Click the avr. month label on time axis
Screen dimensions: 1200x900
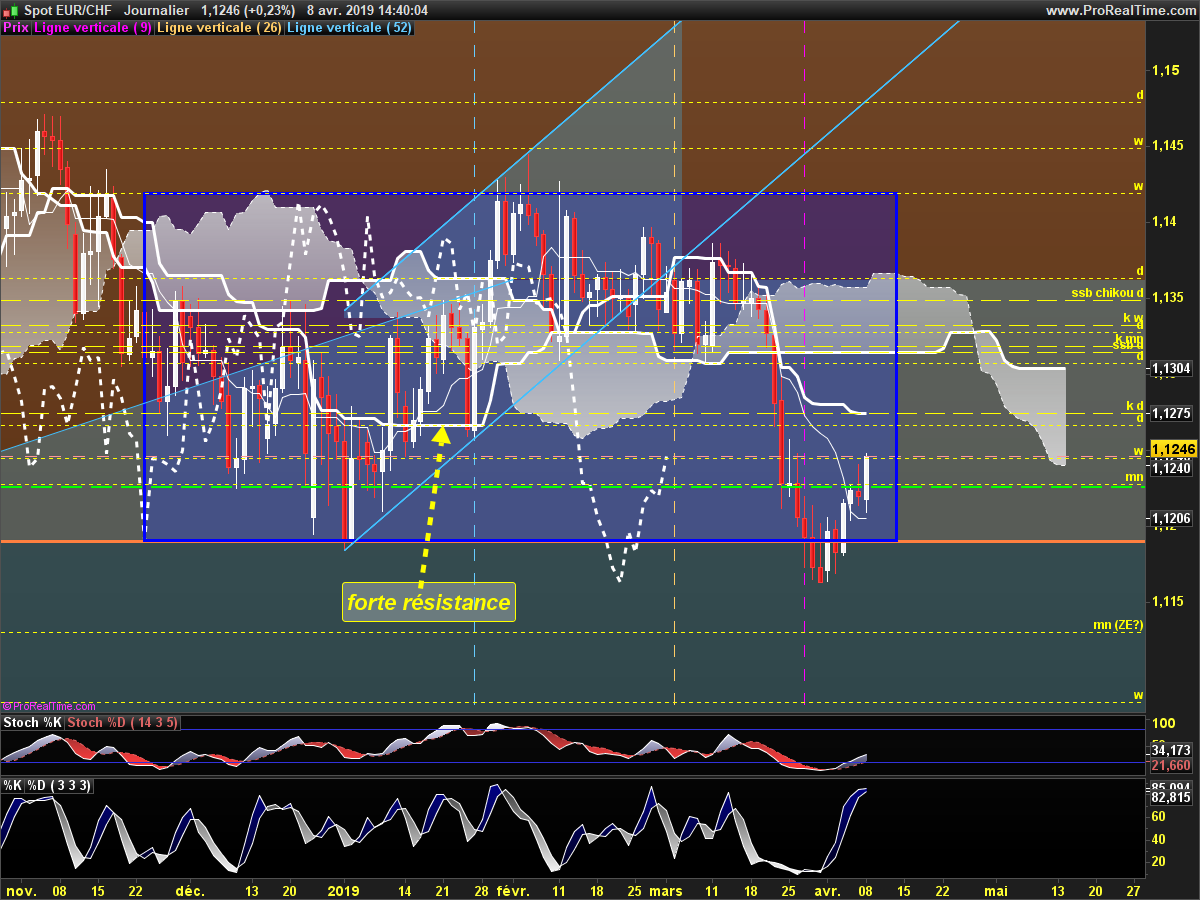pos(827,890)
